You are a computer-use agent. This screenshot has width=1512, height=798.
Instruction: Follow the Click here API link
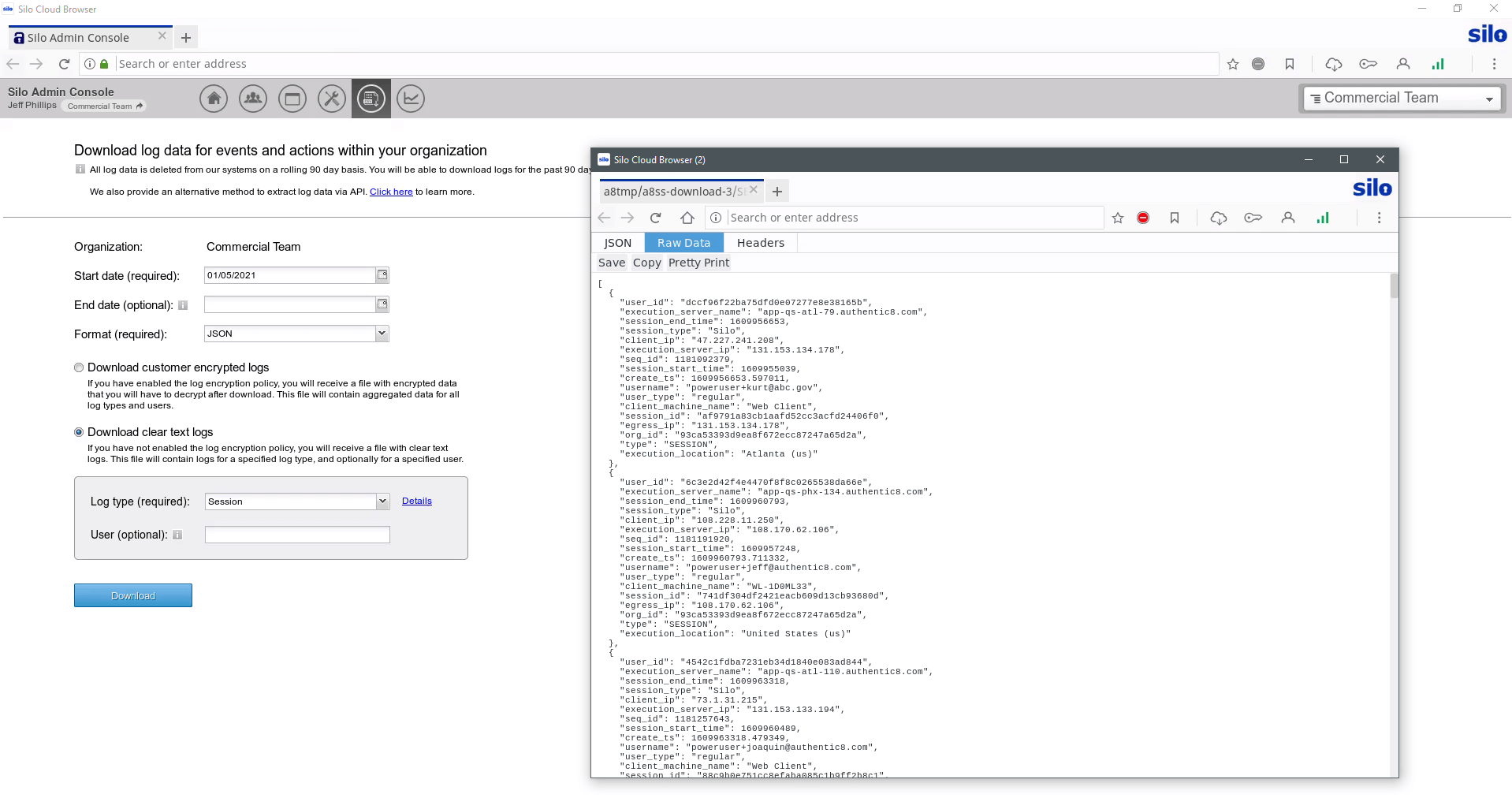[x=391, y=192]
